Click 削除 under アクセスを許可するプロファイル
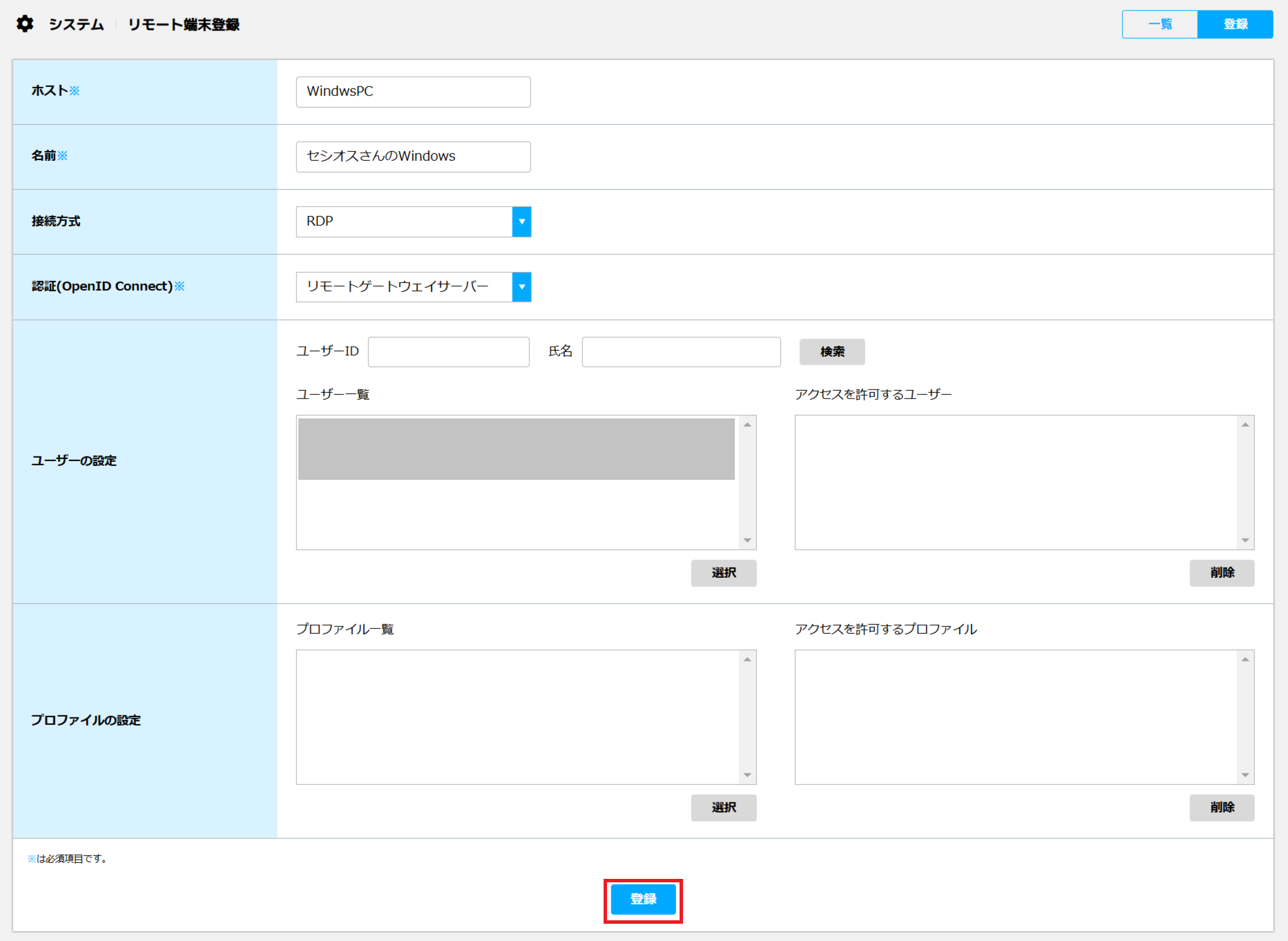1288x941 pixels. [x=1222, y=808]
